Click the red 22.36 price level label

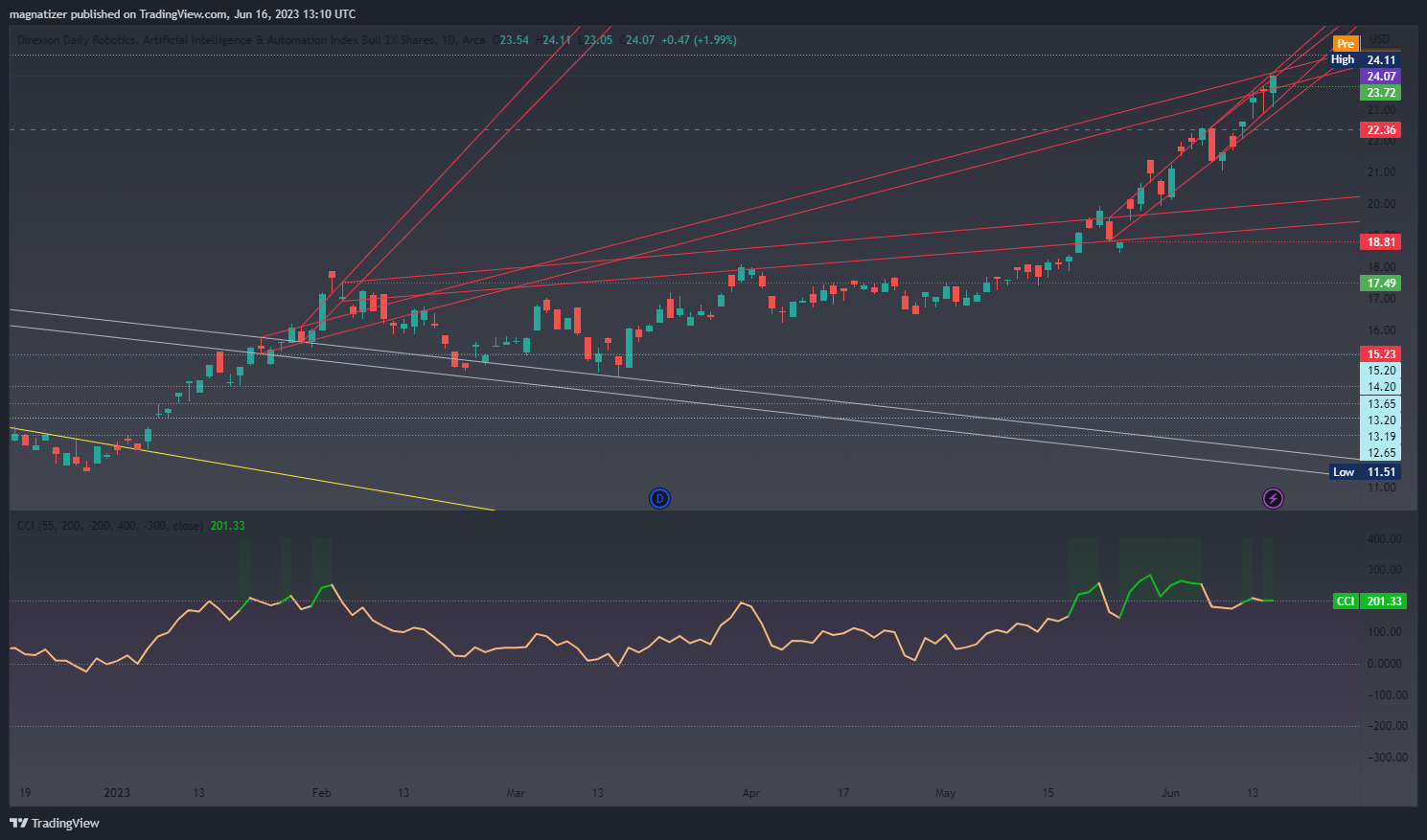[1380, 130]
